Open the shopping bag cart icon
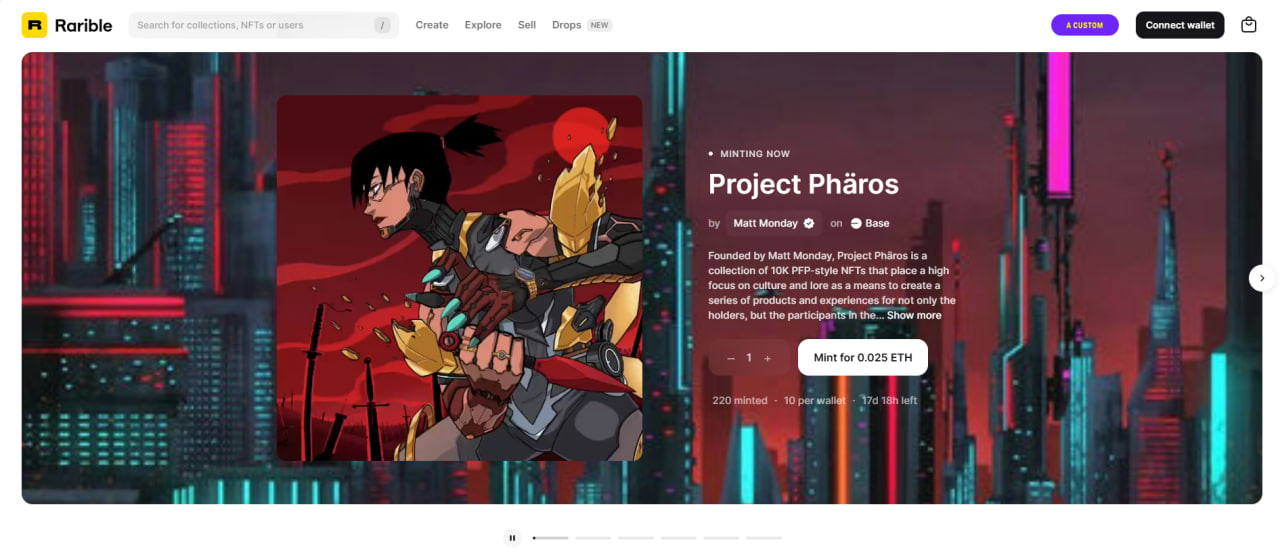The height and width of the screenshot is (557, 1280). click(x=1248, y=25)
